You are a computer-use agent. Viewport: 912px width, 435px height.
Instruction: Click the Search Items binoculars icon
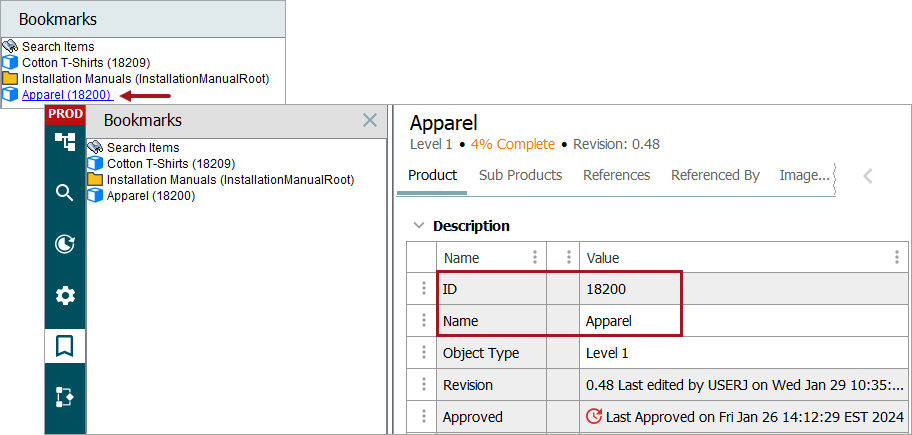click(95, 148)
